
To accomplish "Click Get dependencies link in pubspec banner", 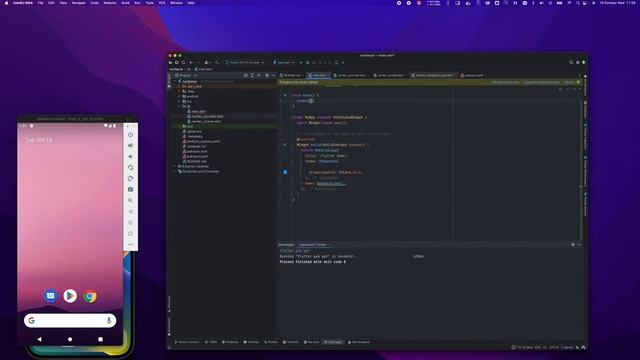I will [x=505, y=82].
